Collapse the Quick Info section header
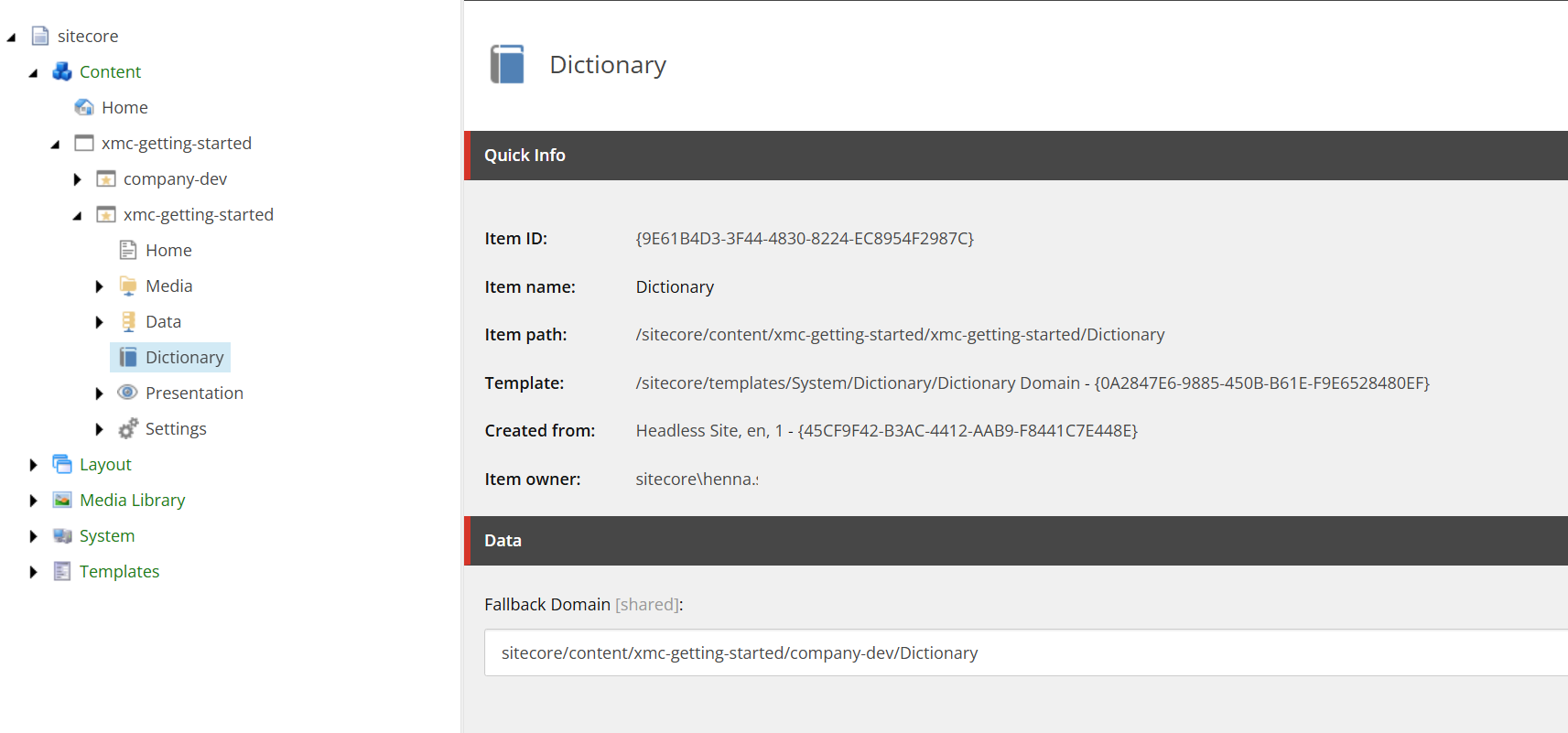 (1016, 156)
